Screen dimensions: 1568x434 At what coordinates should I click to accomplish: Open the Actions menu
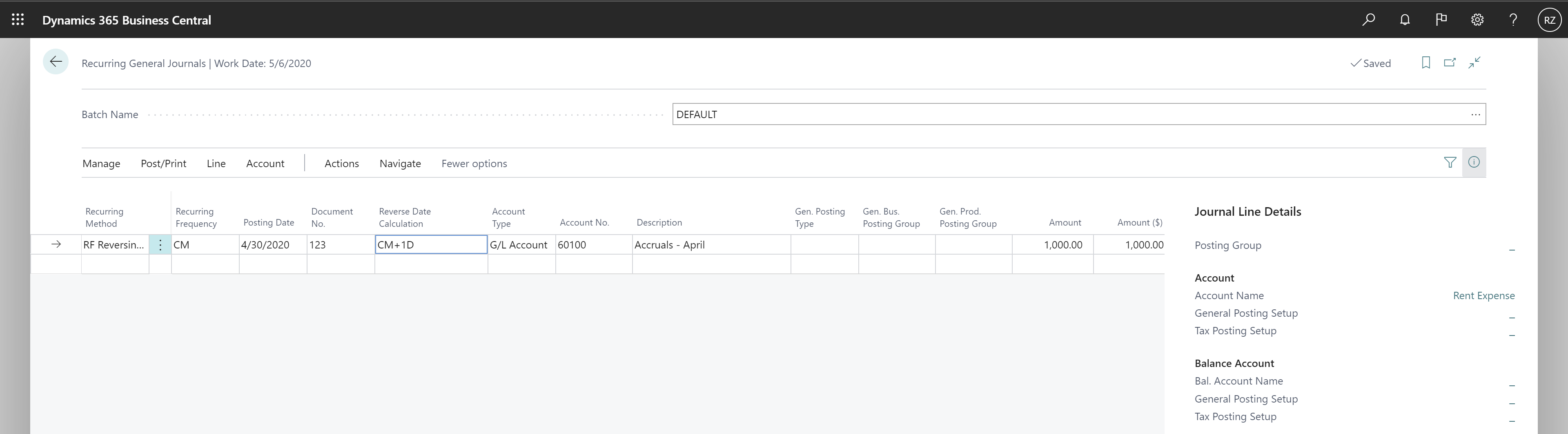(x=341, y=163)
